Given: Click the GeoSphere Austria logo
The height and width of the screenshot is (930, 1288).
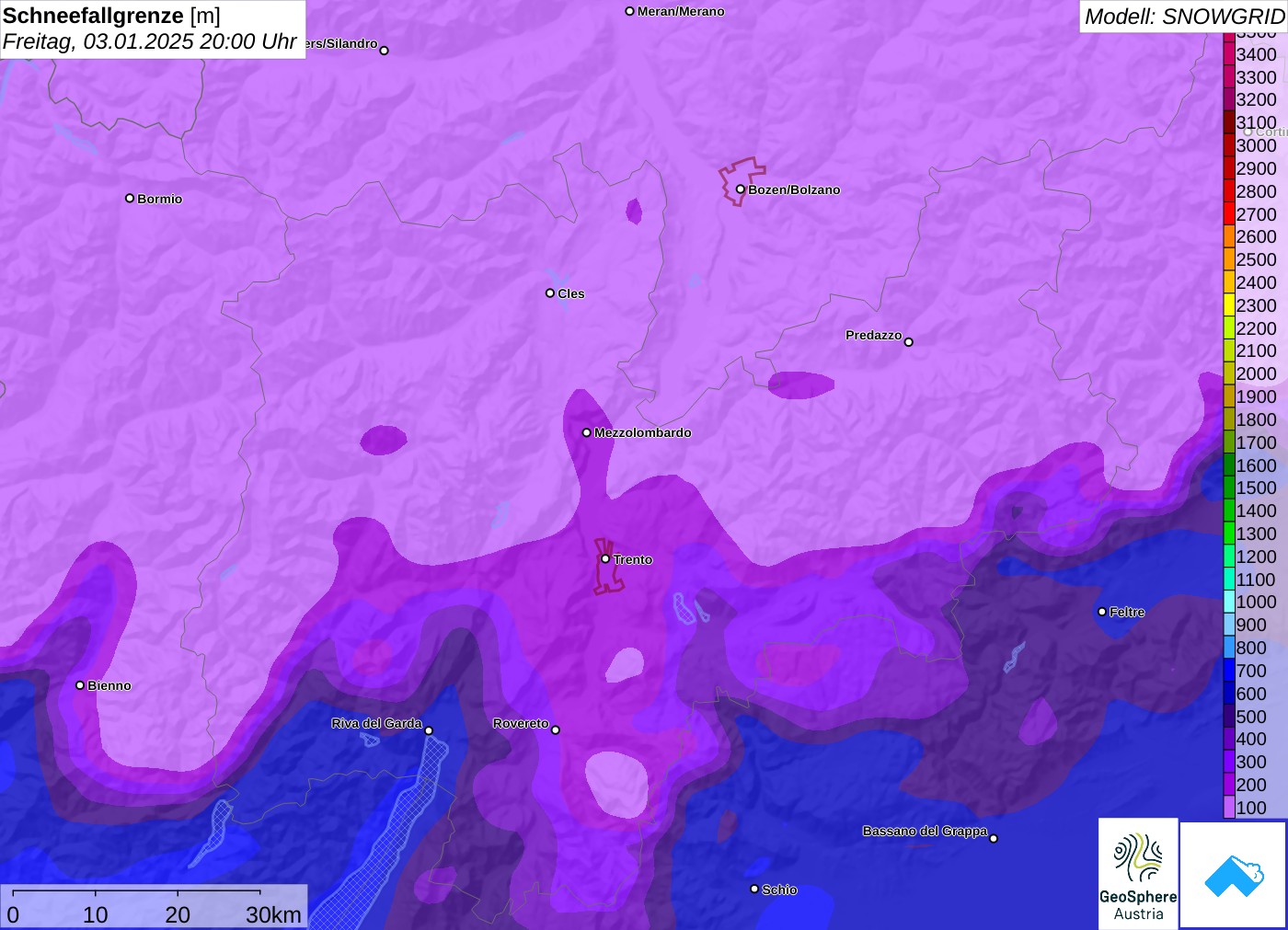Looking at the screenshot, I should pos(1138,872).
